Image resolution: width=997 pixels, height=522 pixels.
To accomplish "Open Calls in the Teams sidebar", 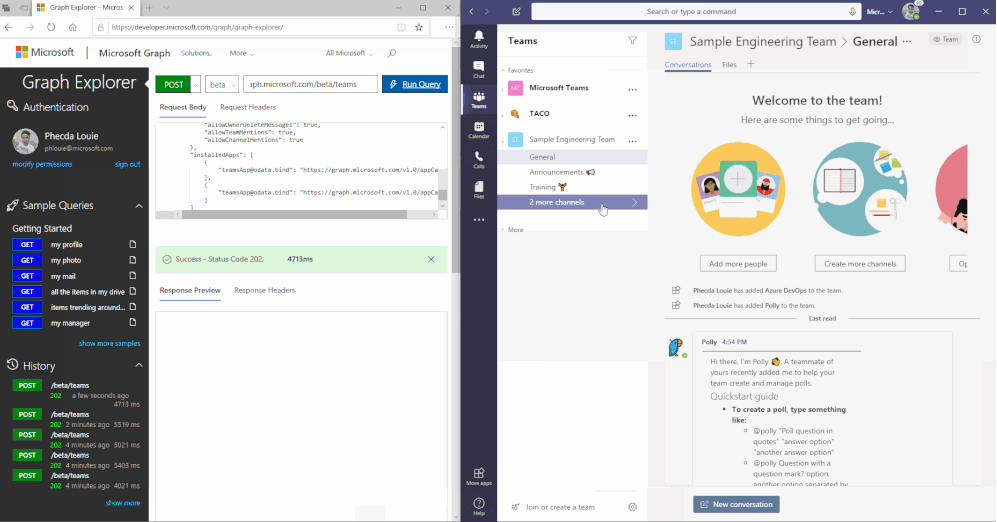I will [x=479, y=159].
